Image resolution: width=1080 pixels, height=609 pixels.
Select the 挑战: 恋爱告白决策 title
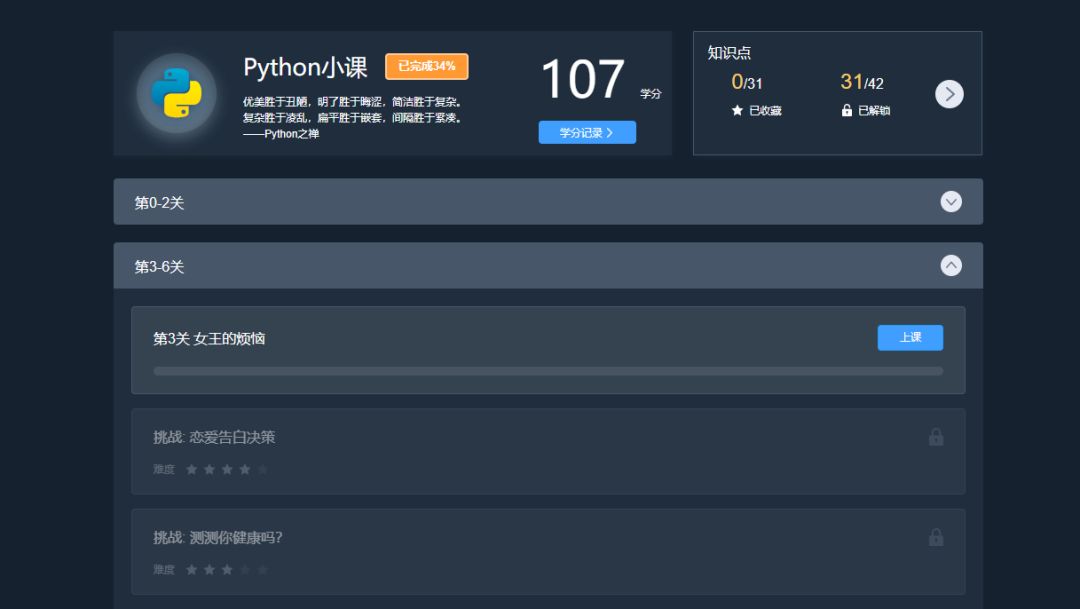click(x=214, y=437)
